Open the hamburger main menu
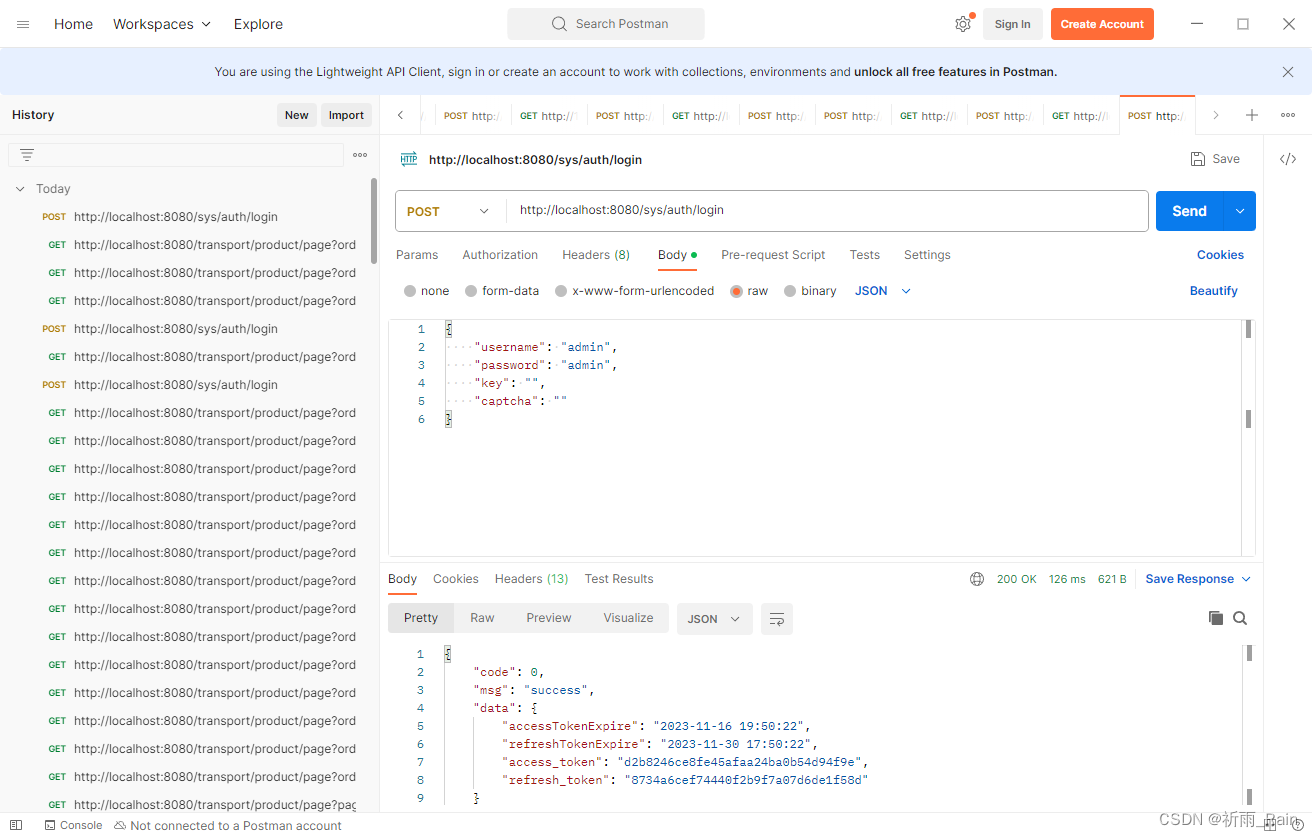 tap(23, 24)
